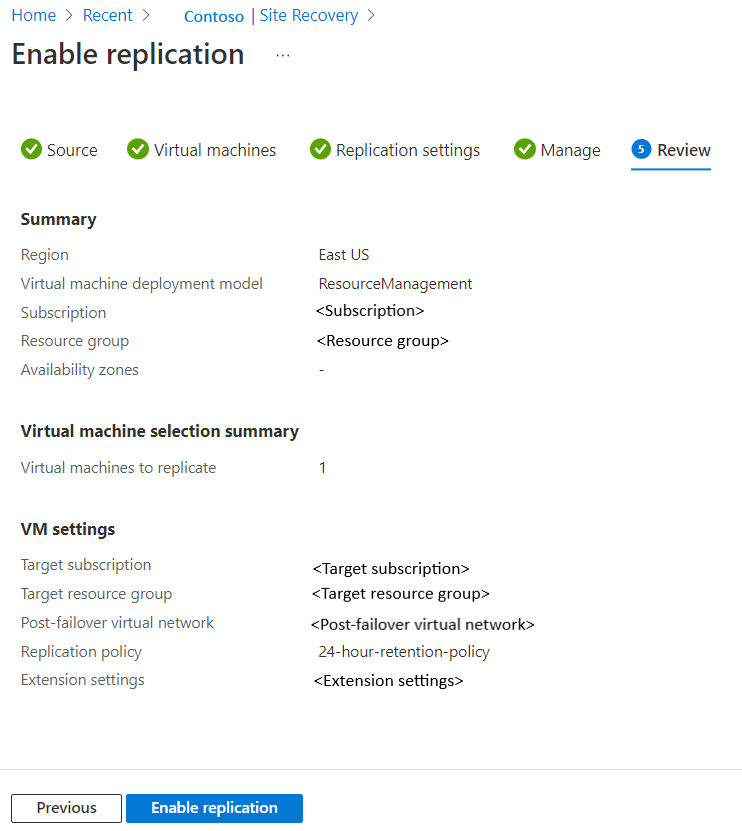
Task: Click Previous to return to Manage
Action: point(66,808)
